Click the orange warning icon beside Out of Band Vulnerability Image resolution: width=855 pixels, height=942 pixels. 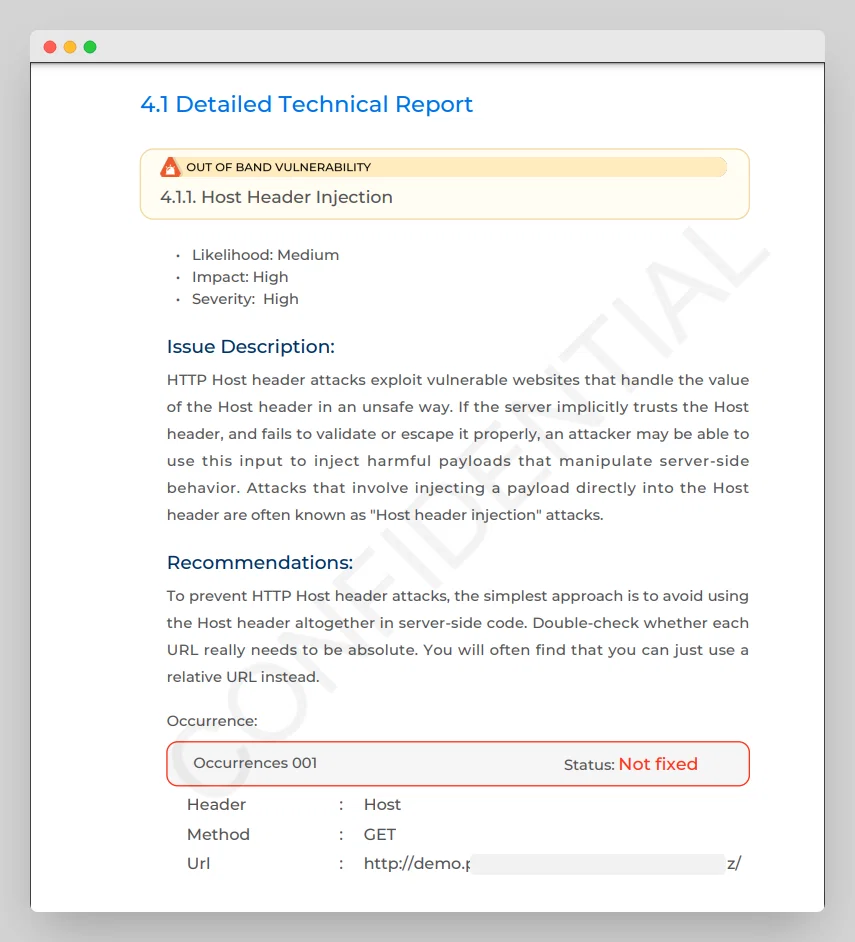click(170, 167)
